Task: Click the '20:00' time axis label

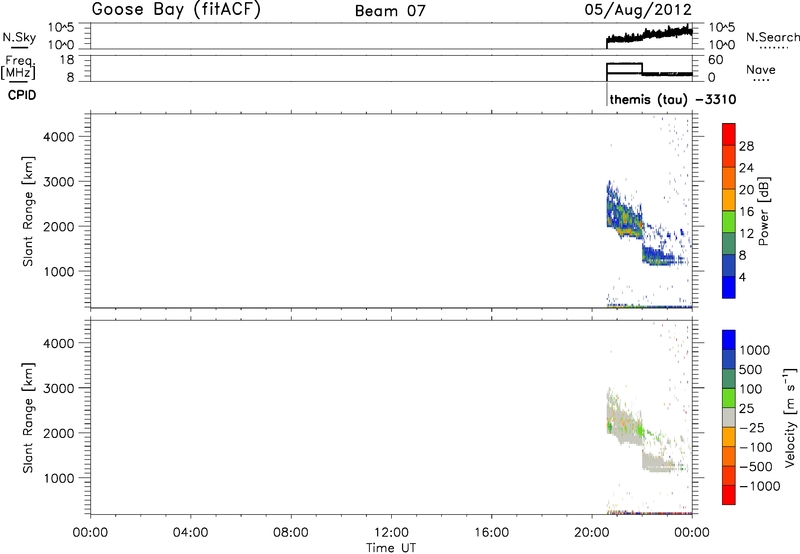Action: click(x=592, y=533)
